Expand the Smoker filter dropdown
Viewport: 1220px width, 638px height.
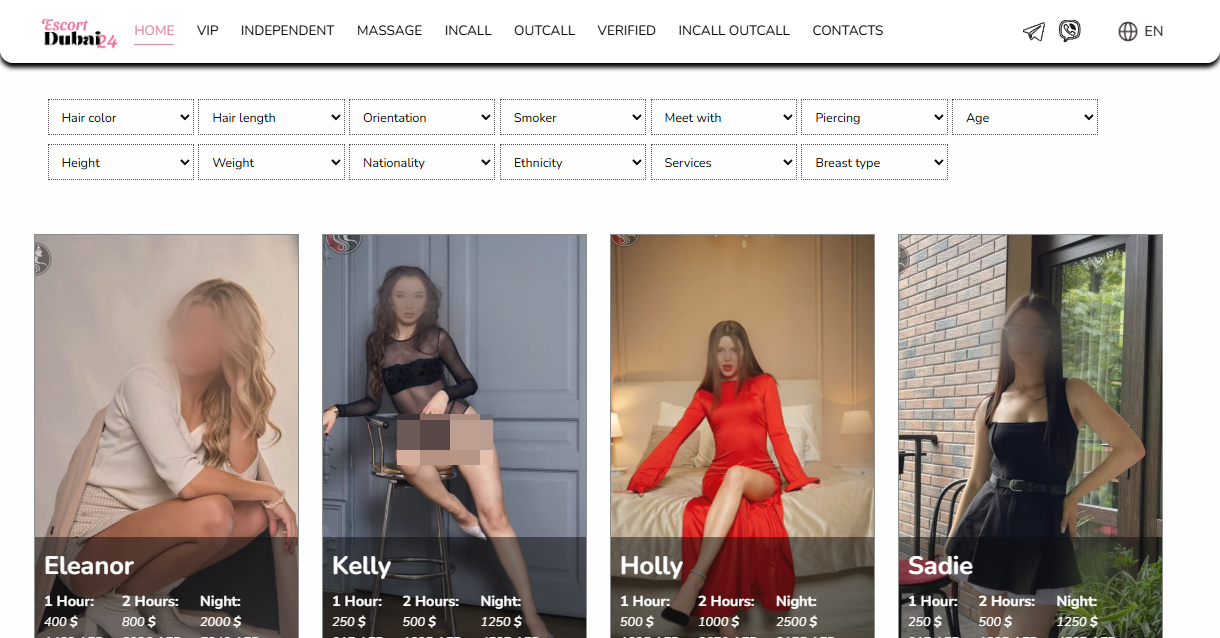tap(573, 117)
